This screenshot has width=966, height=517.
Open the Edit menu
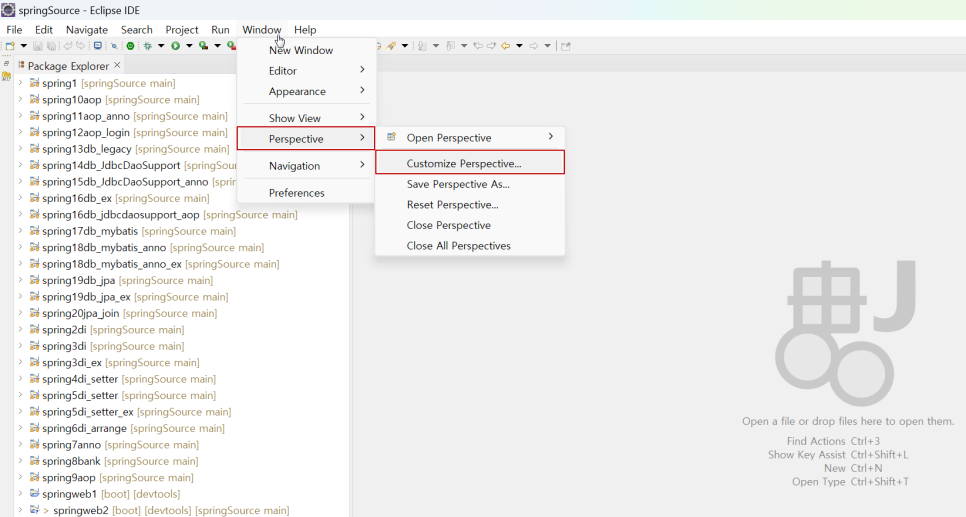pos(44,30)
